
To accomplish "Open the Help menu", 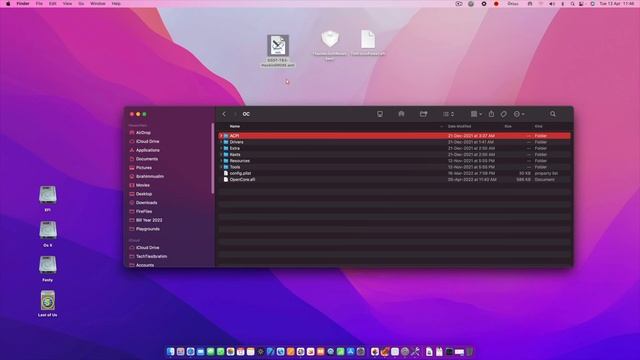I will click(116, 4).
